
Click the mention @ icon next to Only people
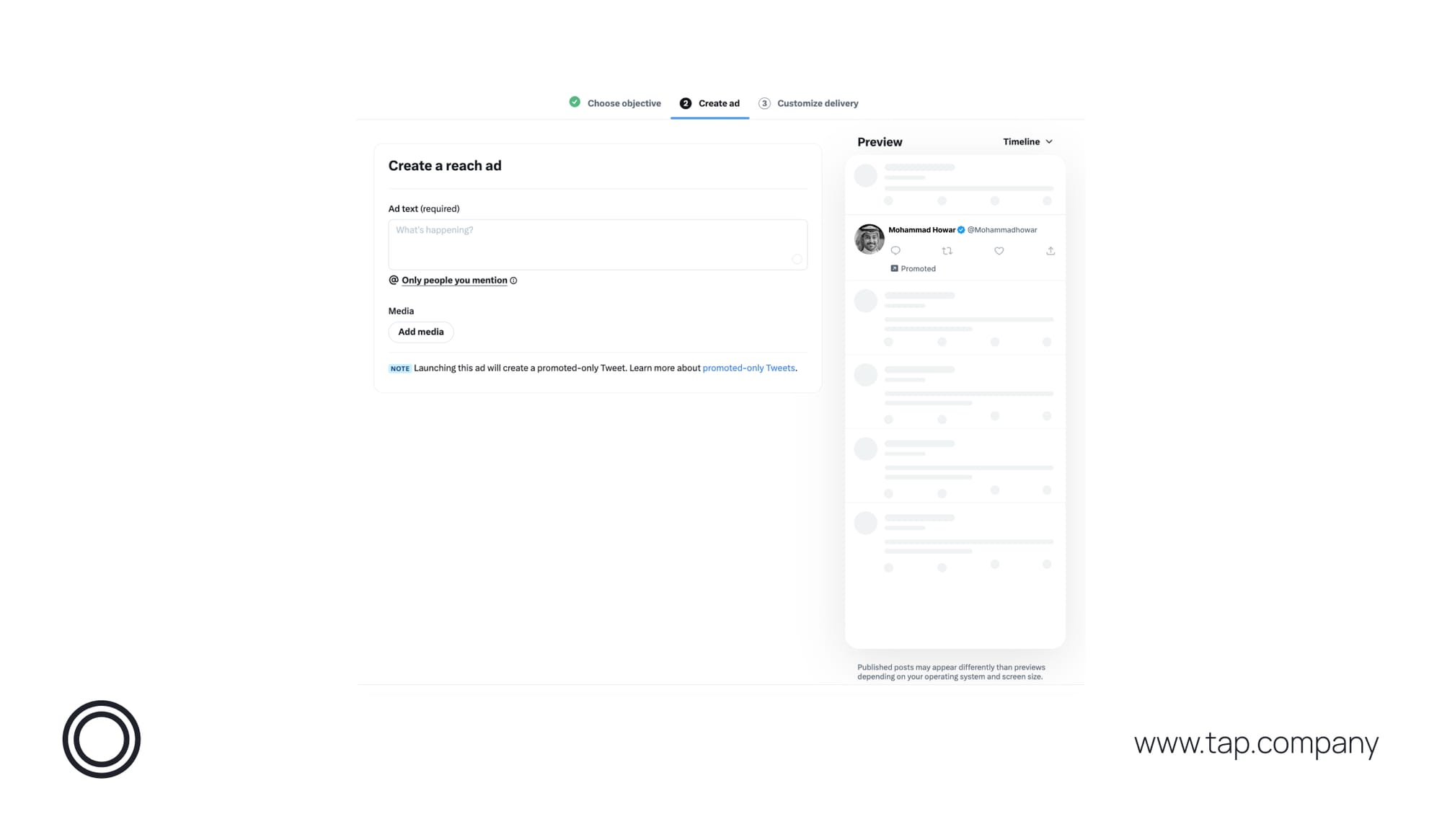(393, 280)
